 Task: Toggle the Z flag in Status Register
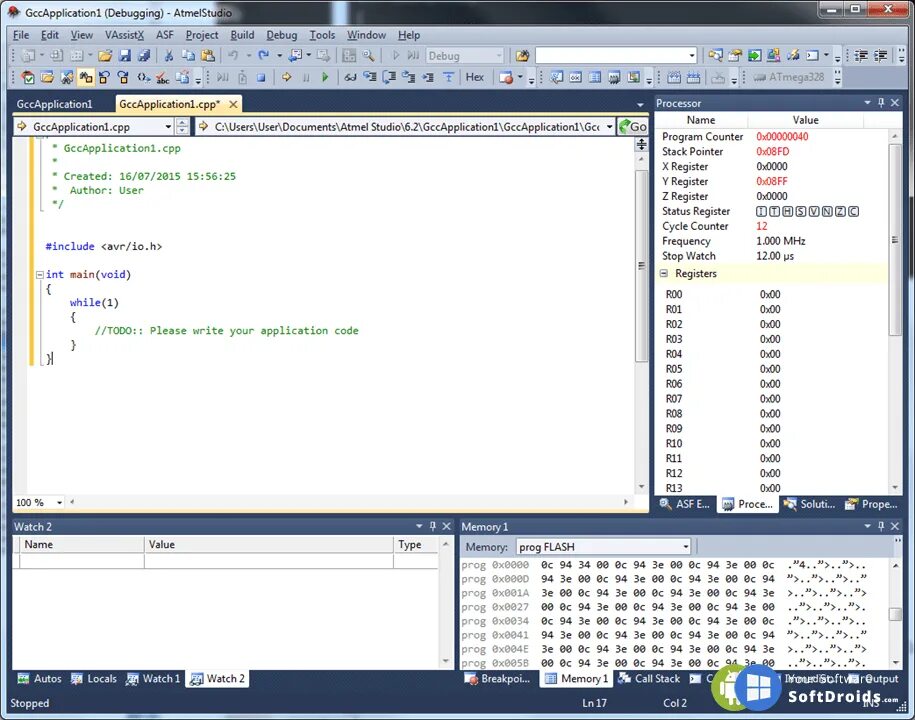pos(840,211)
